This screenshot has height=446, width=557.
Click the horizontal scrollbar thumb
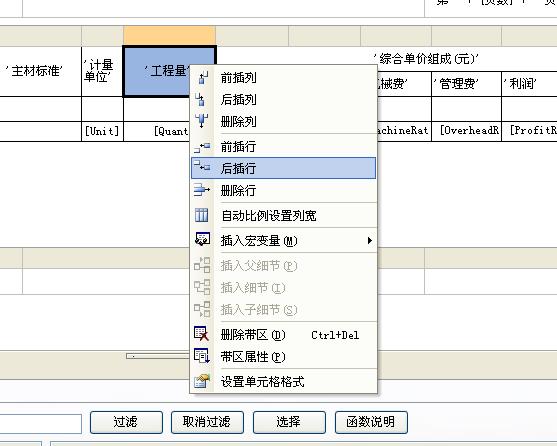[158, 356]
